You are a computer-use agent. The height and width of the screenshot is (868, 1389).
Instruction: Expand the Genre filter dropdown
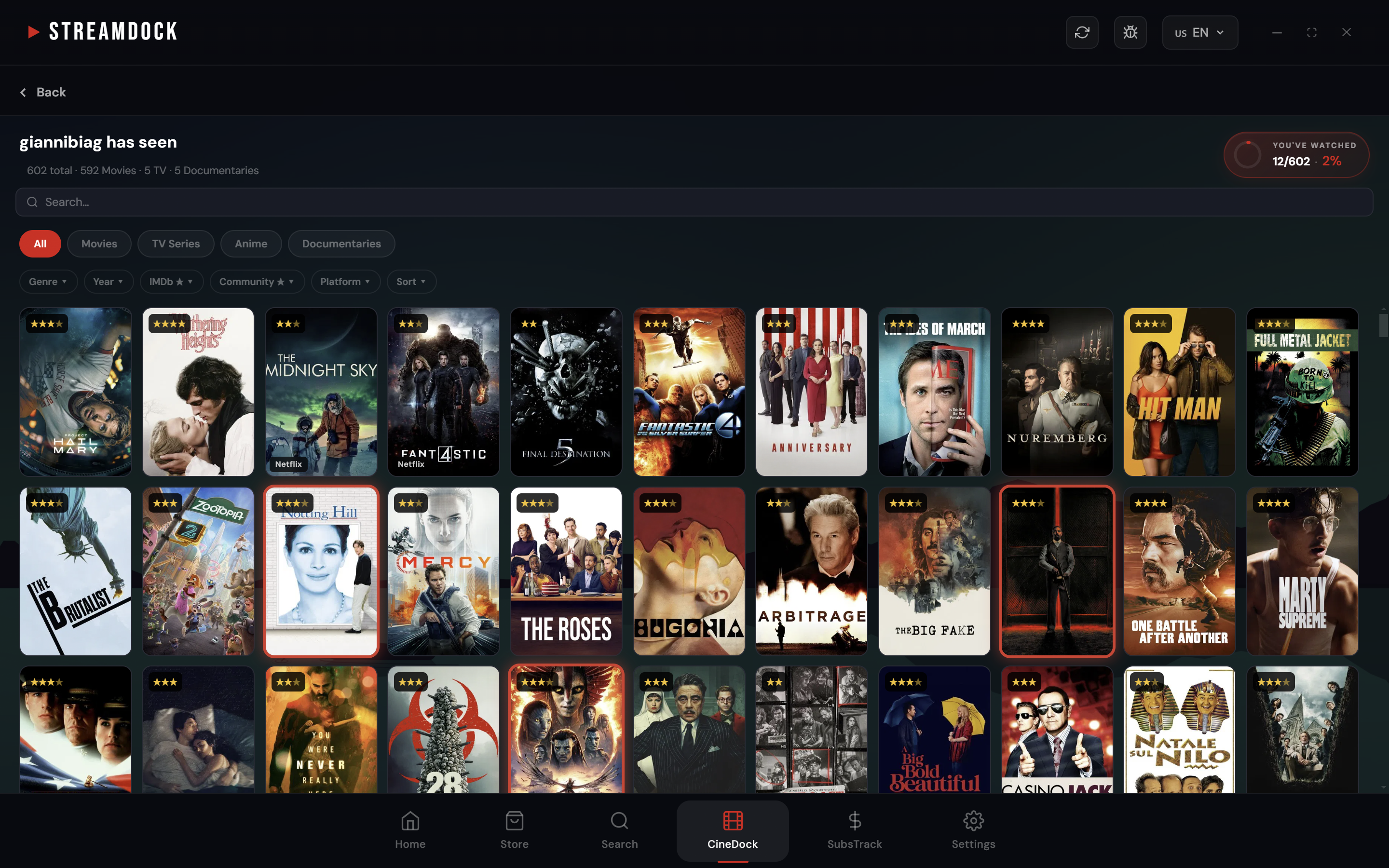pos(48,282)
